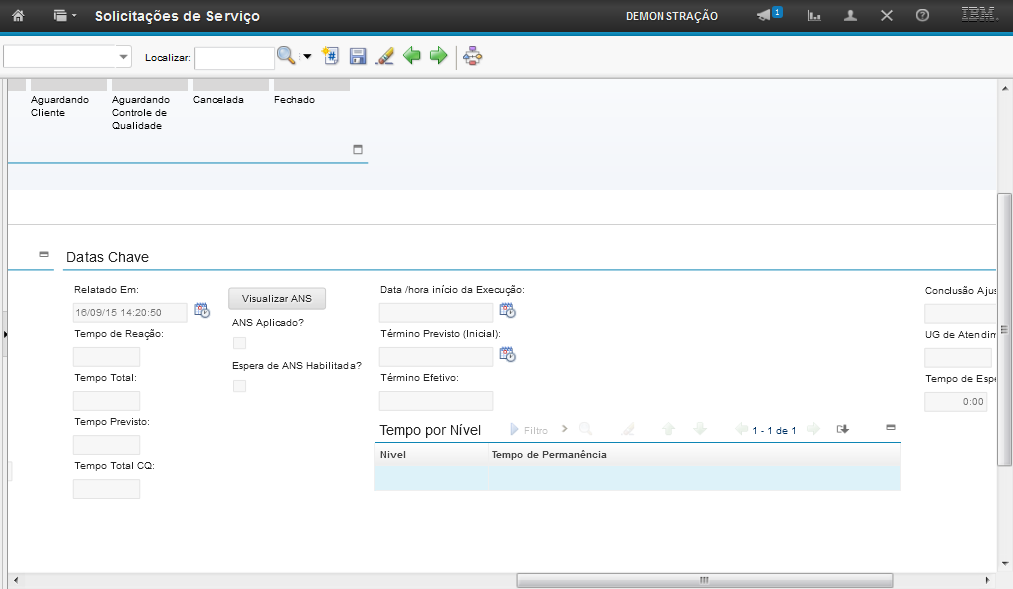Click the Localizar search field
The width and height of the screenshot is (1013, 589).
pyautogui.click(x=234, y=58)
